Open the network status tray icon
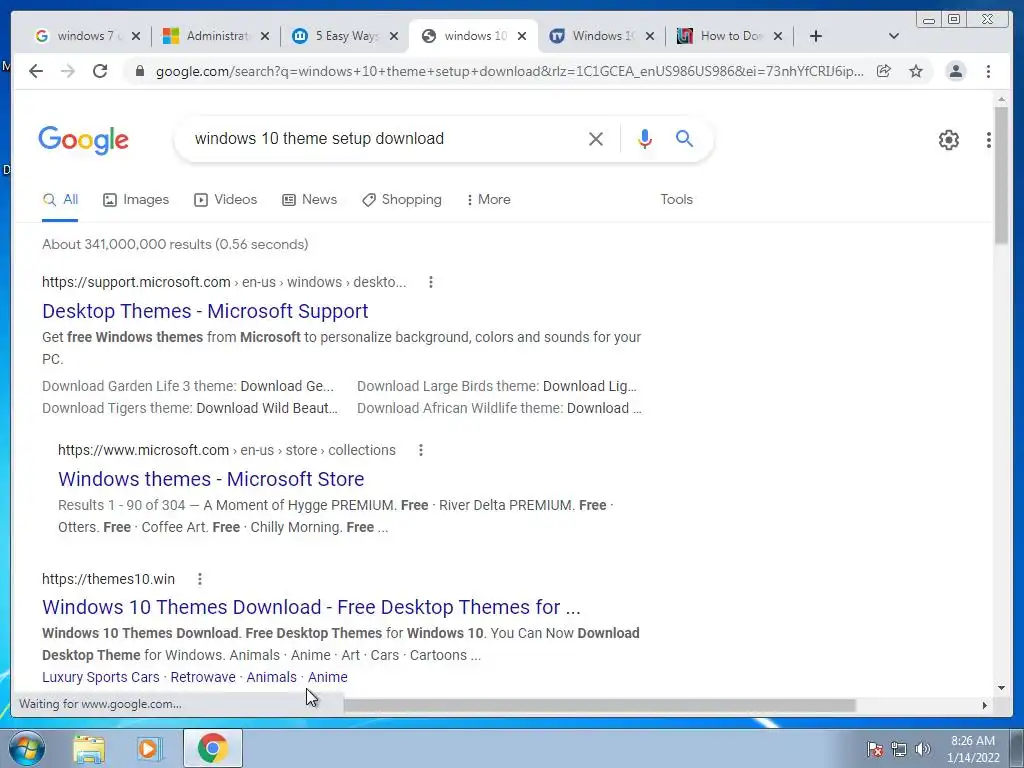Screen dimensions: 1024x768 [899, 749]
